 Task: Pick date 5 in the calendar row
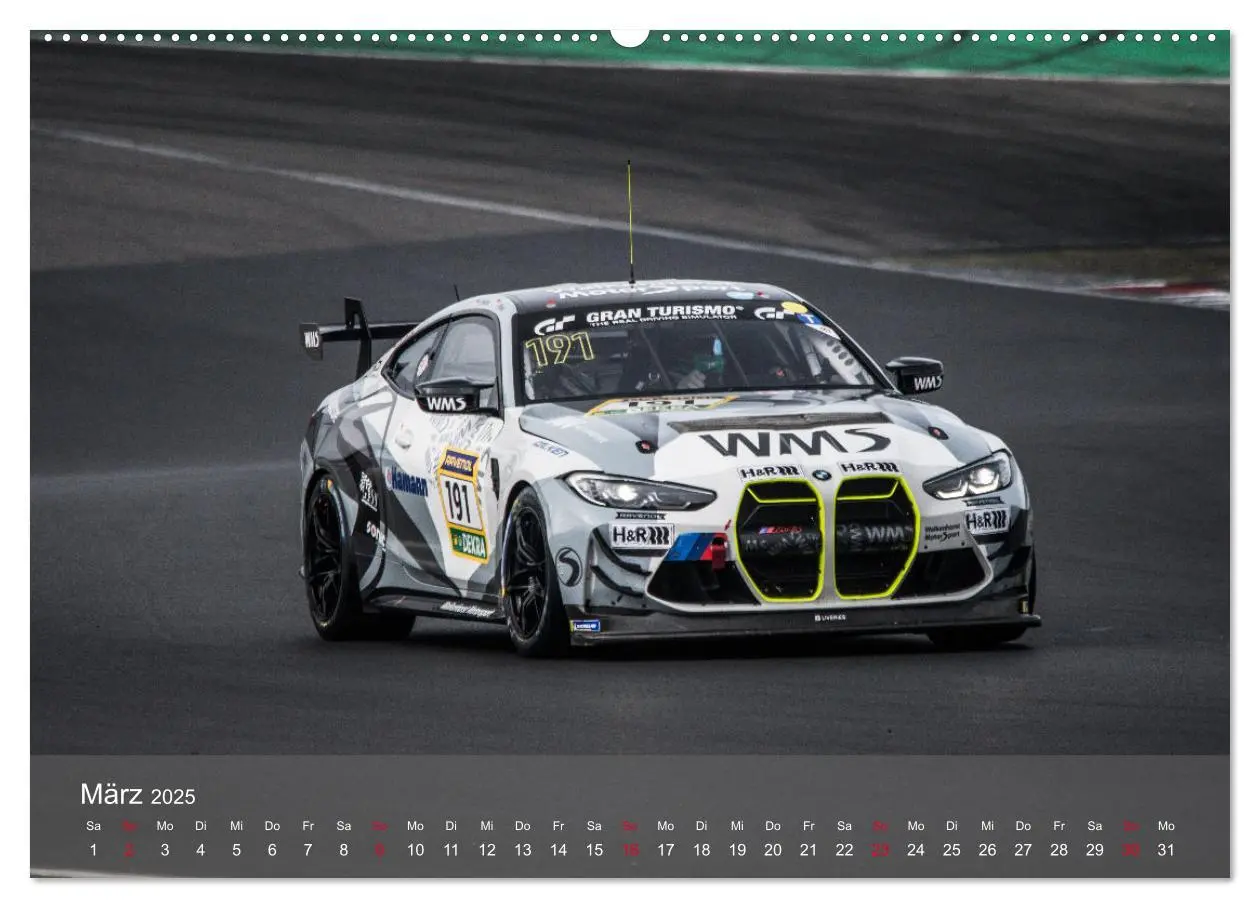tap(236, 850)
